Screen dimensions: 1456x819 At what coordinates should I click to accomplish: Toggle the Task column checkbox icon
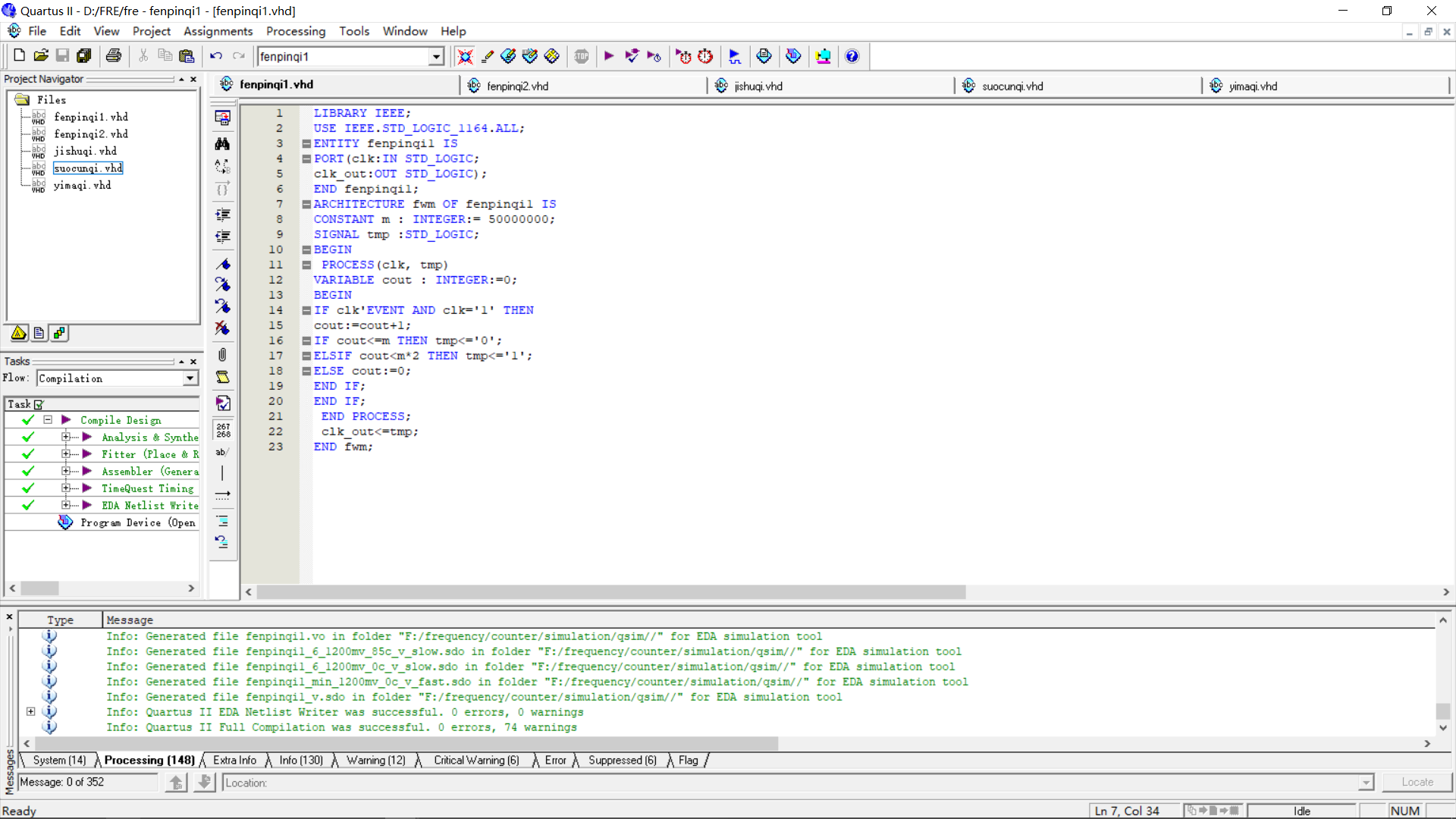pos(39,404)
